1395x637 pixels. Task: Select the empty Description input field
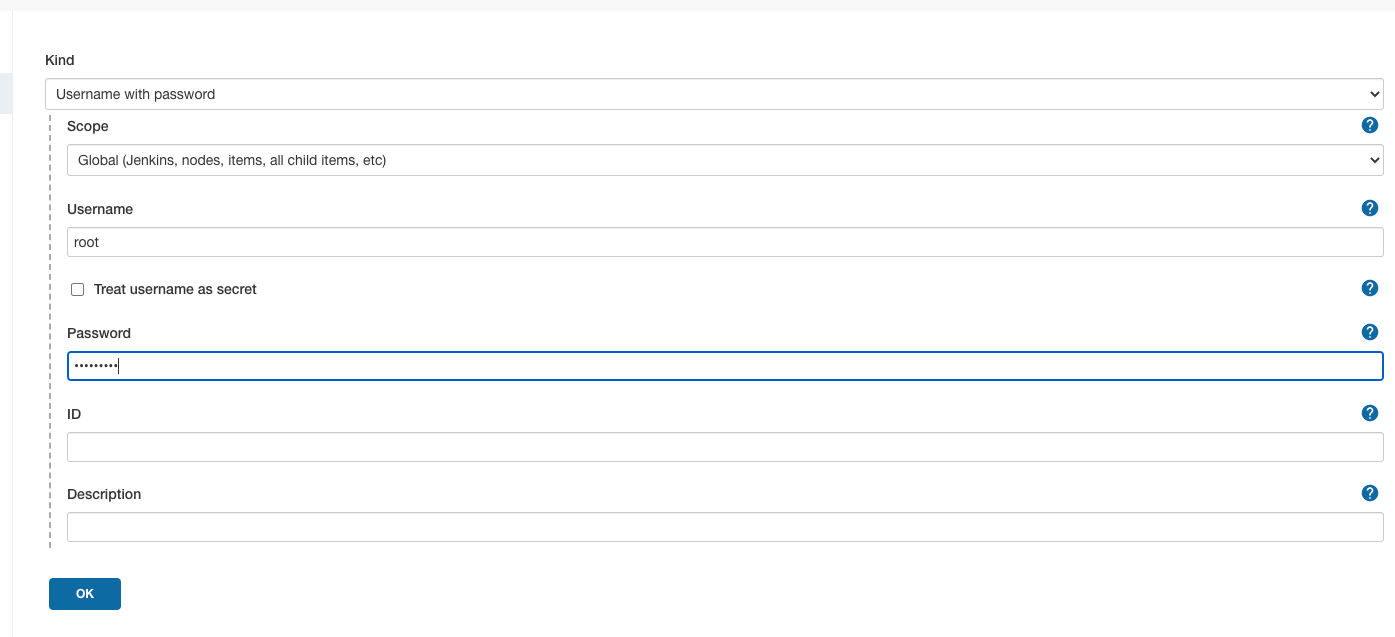724,527
